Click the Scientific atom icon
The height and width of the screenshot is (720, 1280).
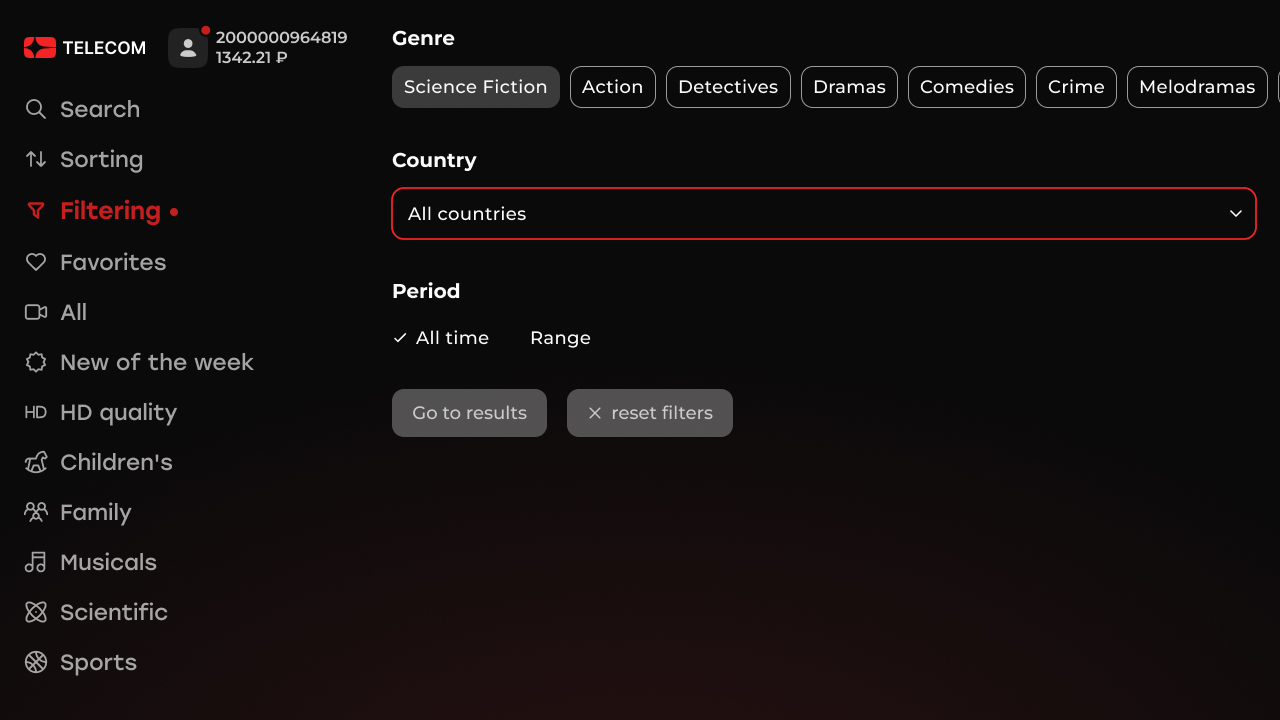[x=36, y=612]
